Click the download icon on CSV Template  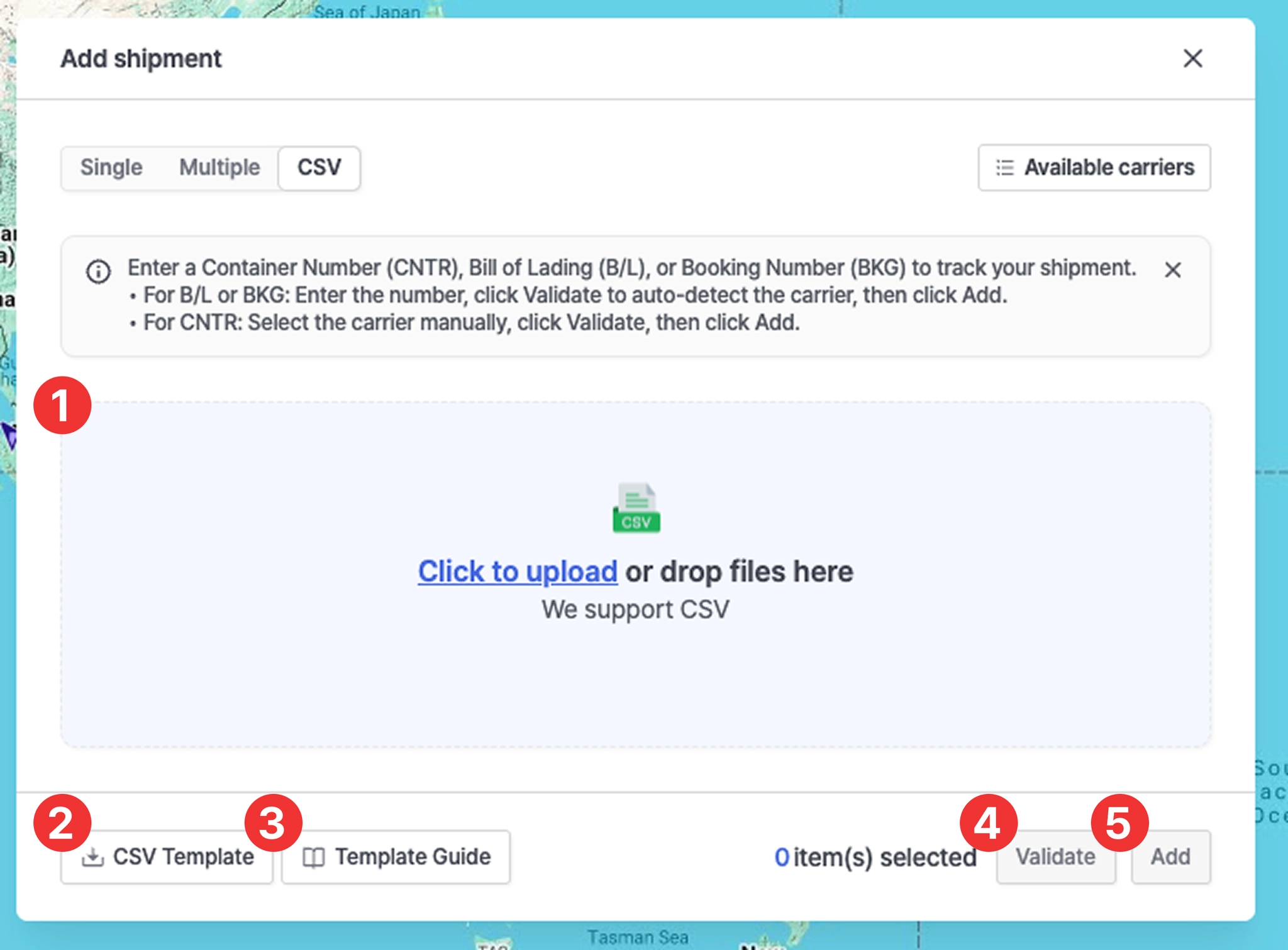point(92,857)
